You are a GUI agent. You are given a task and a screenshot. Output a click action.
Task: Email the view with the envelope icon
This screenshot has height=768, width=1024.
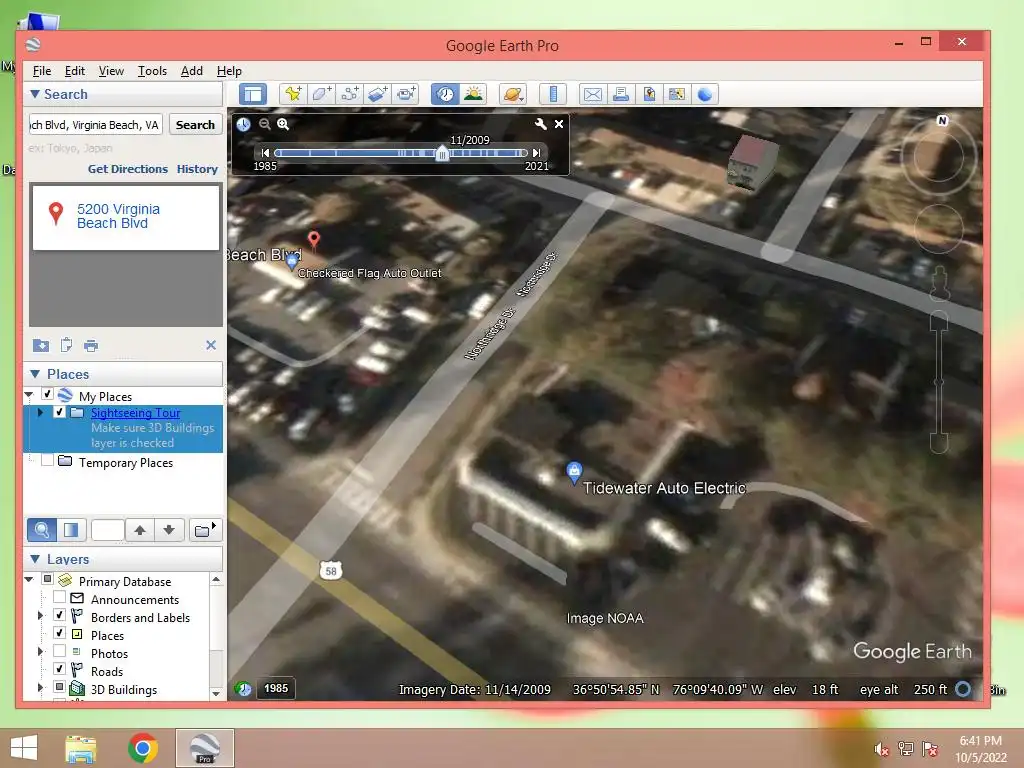592,94
